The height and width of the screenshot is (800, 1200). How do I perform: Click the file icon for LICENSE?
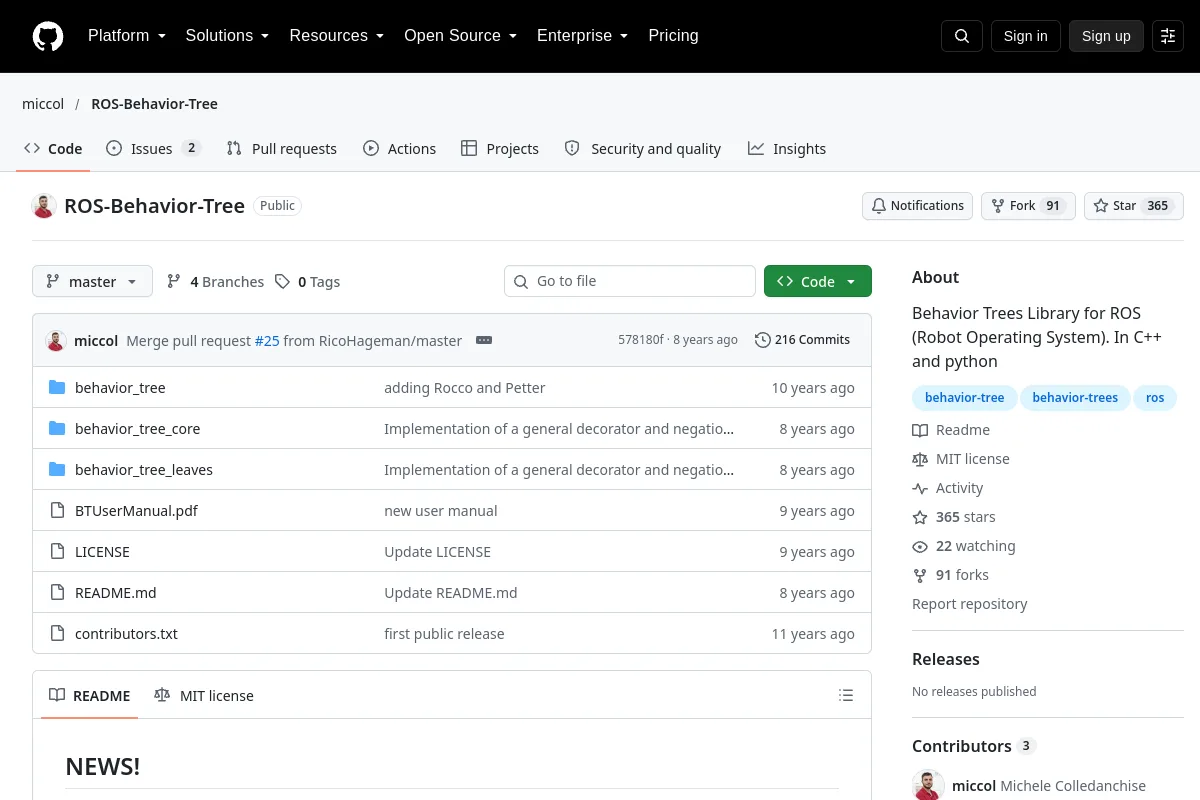click(57, 552)
